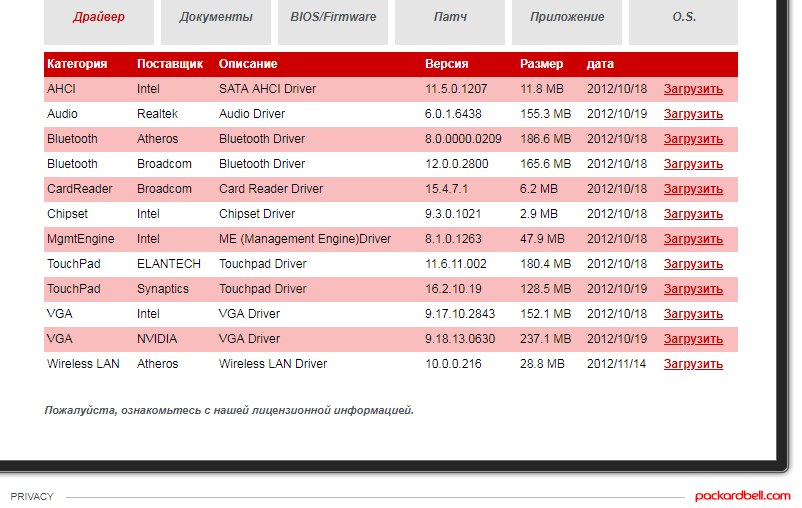This screenshot has width=802, height=508.
Task: Click Загрузить for Intel Chipset Driver
Action: click(693, 214)
